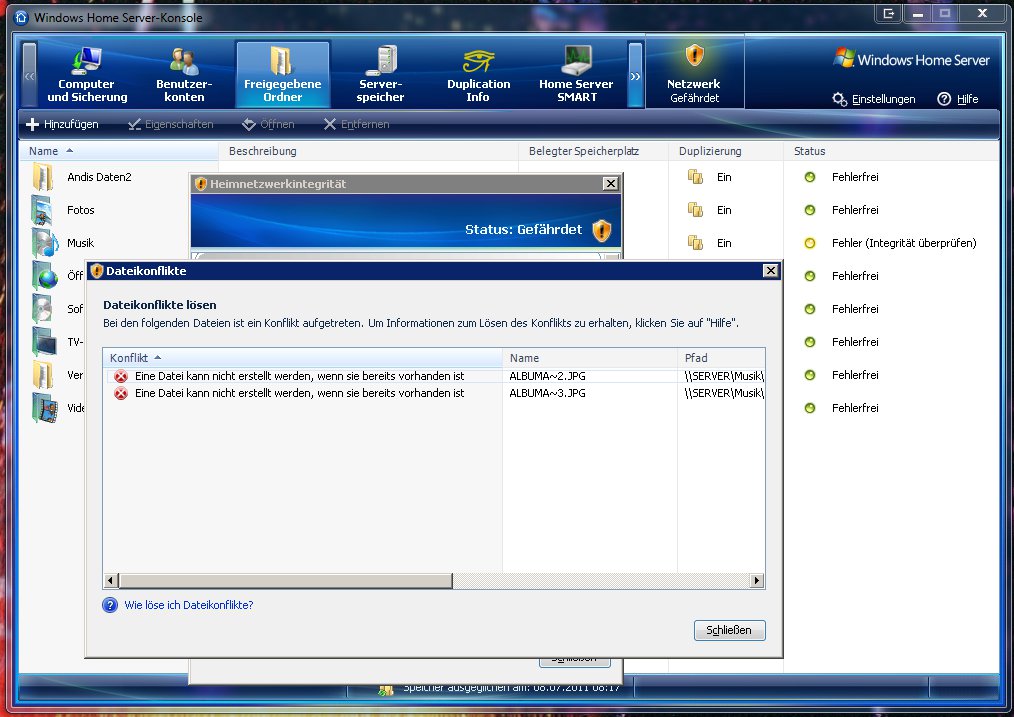The height and width of the screenshot is (717, 1014).
Task: Select the Fotos shared folder icon
Action: pyautogui.click(x=42, y=210)
